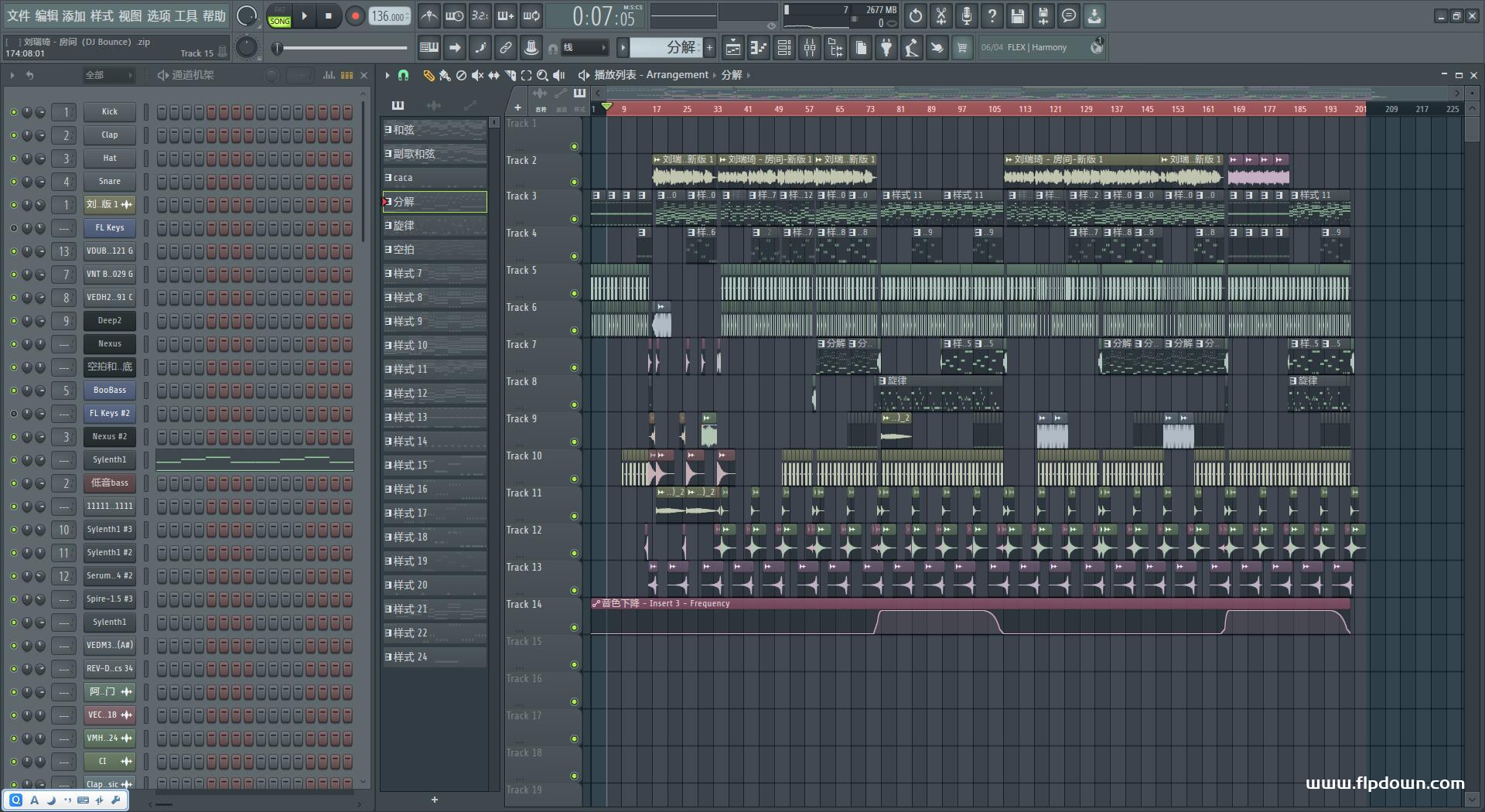Select pattern 副歌和弦 in the picker
Viewport: 1485px width, 812px height.
pos(435,154)
